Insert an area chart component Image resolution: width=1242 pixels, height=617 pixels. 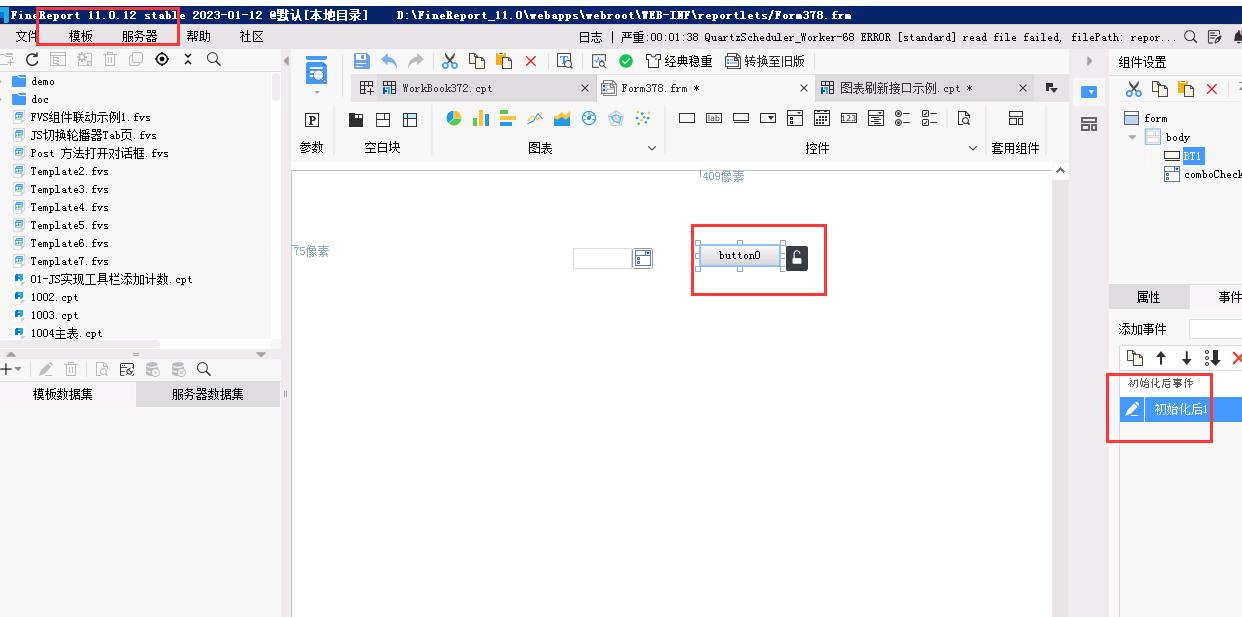tap(562, 119)
